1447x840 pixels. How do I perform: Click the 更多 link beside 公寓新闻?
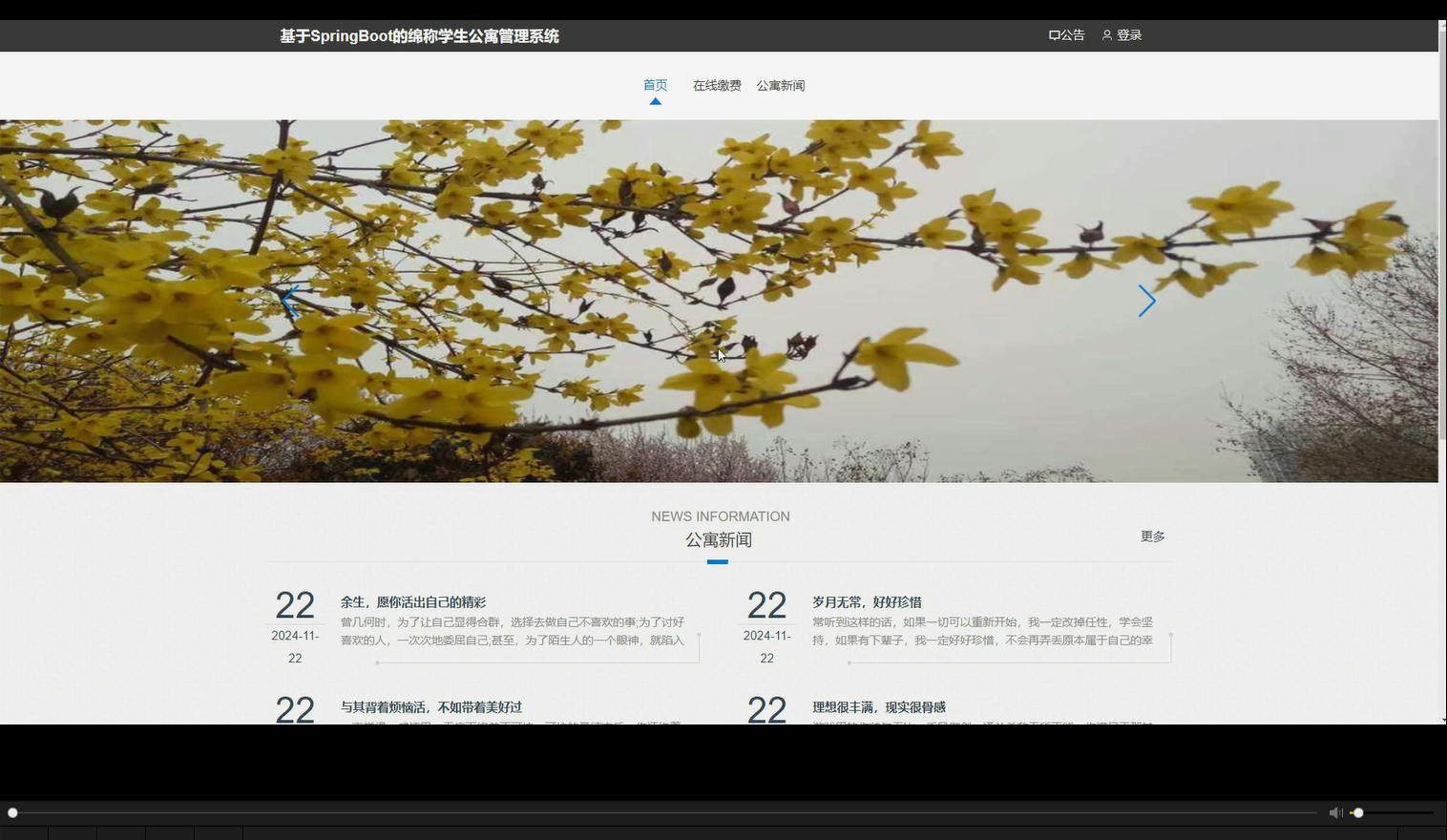1152,535
